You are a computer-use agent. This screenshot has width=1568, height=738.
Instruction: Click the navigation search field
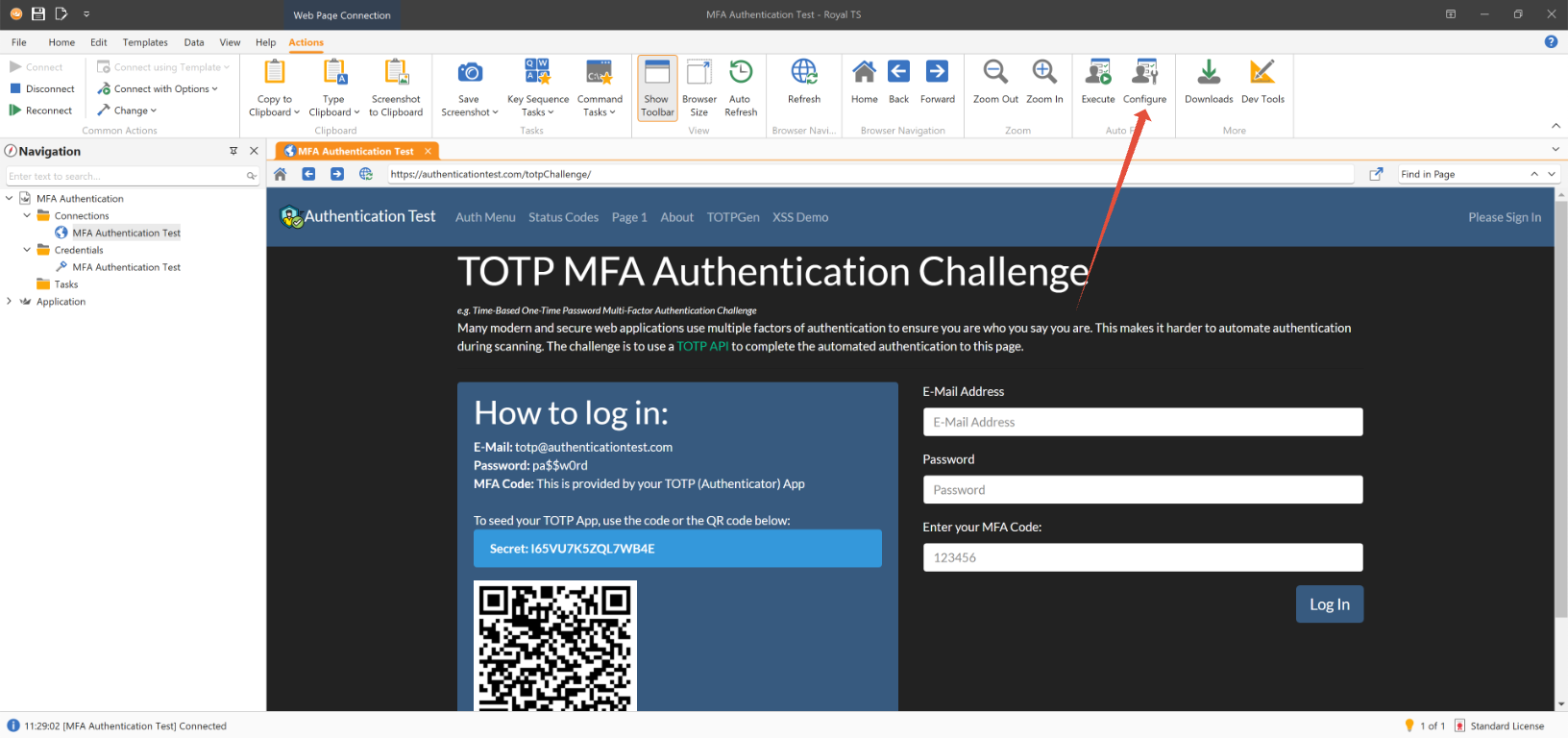(133, 176)
